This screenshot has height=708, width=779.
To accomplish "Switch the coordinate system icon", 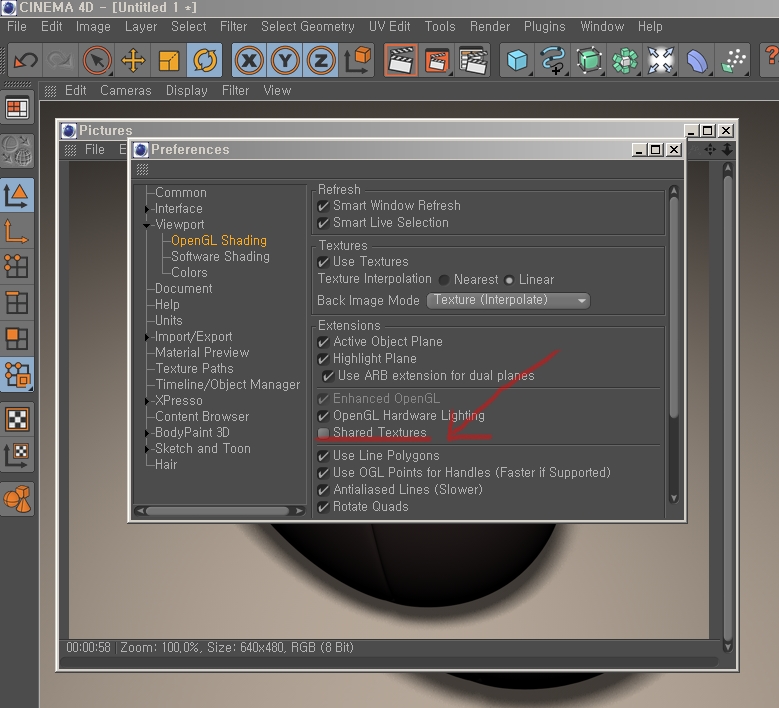I will [357, 60].
